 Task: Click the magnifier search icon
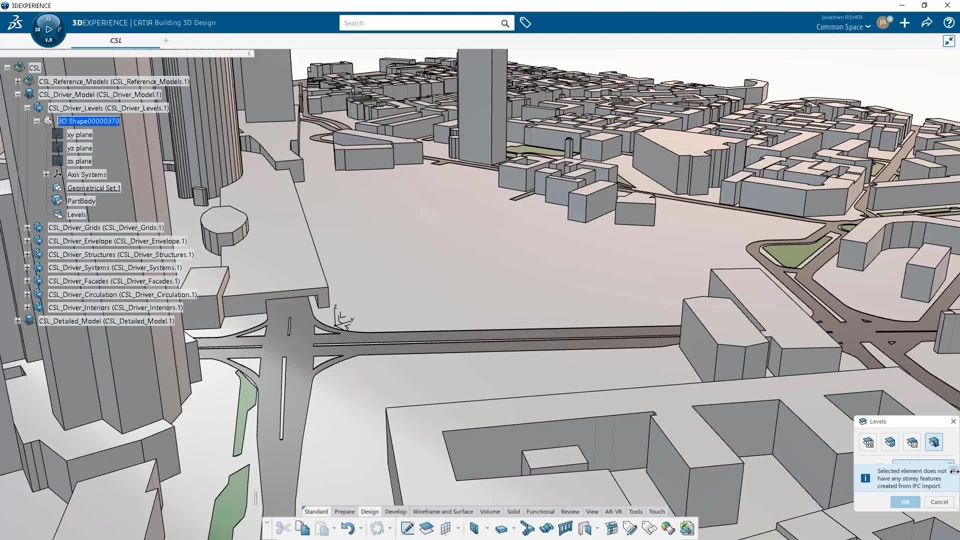(x=505, y=23)
